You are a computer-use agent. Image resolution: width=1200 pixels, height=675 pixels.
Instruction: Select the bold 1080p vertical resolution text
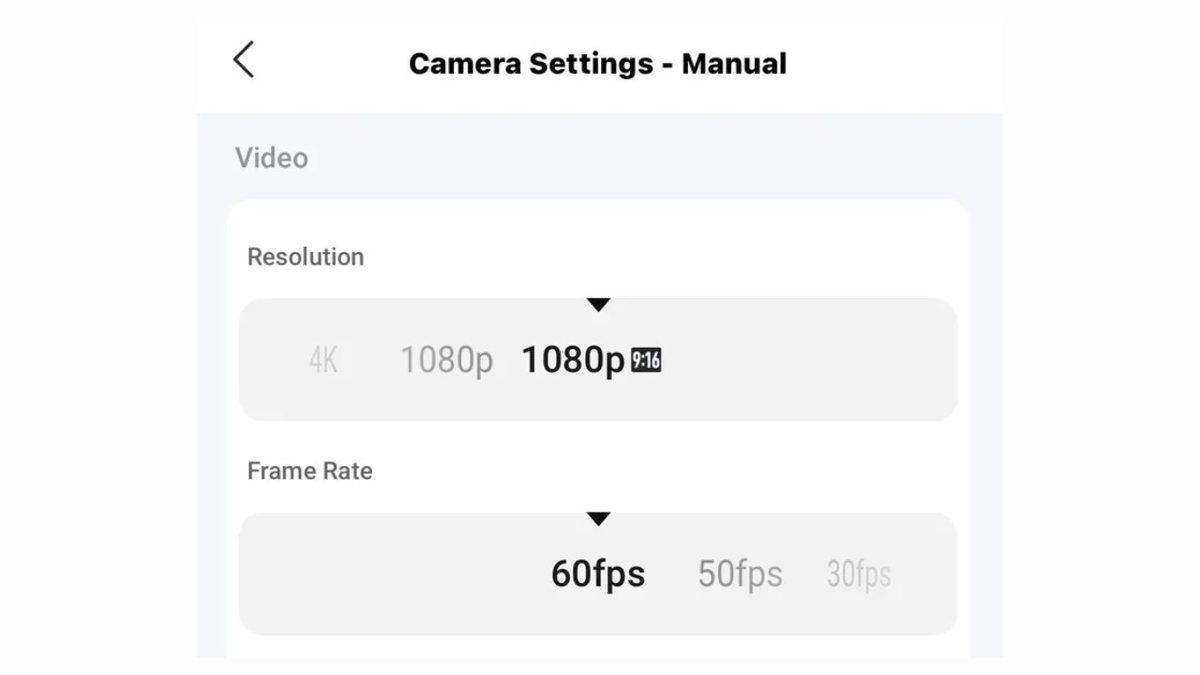point(573,360)
